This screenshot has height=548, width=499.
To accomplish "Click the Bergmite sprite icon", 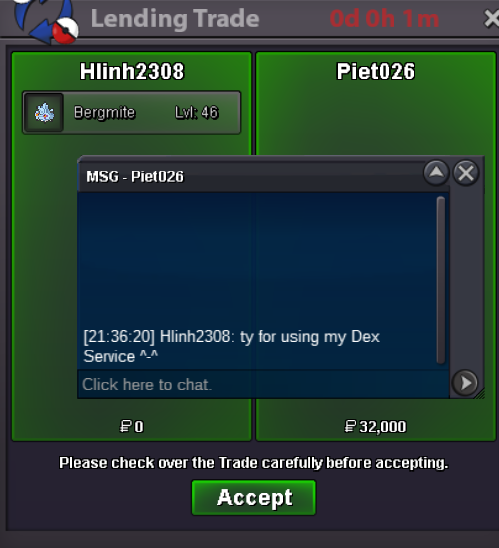I will click(x=44, y=113).
